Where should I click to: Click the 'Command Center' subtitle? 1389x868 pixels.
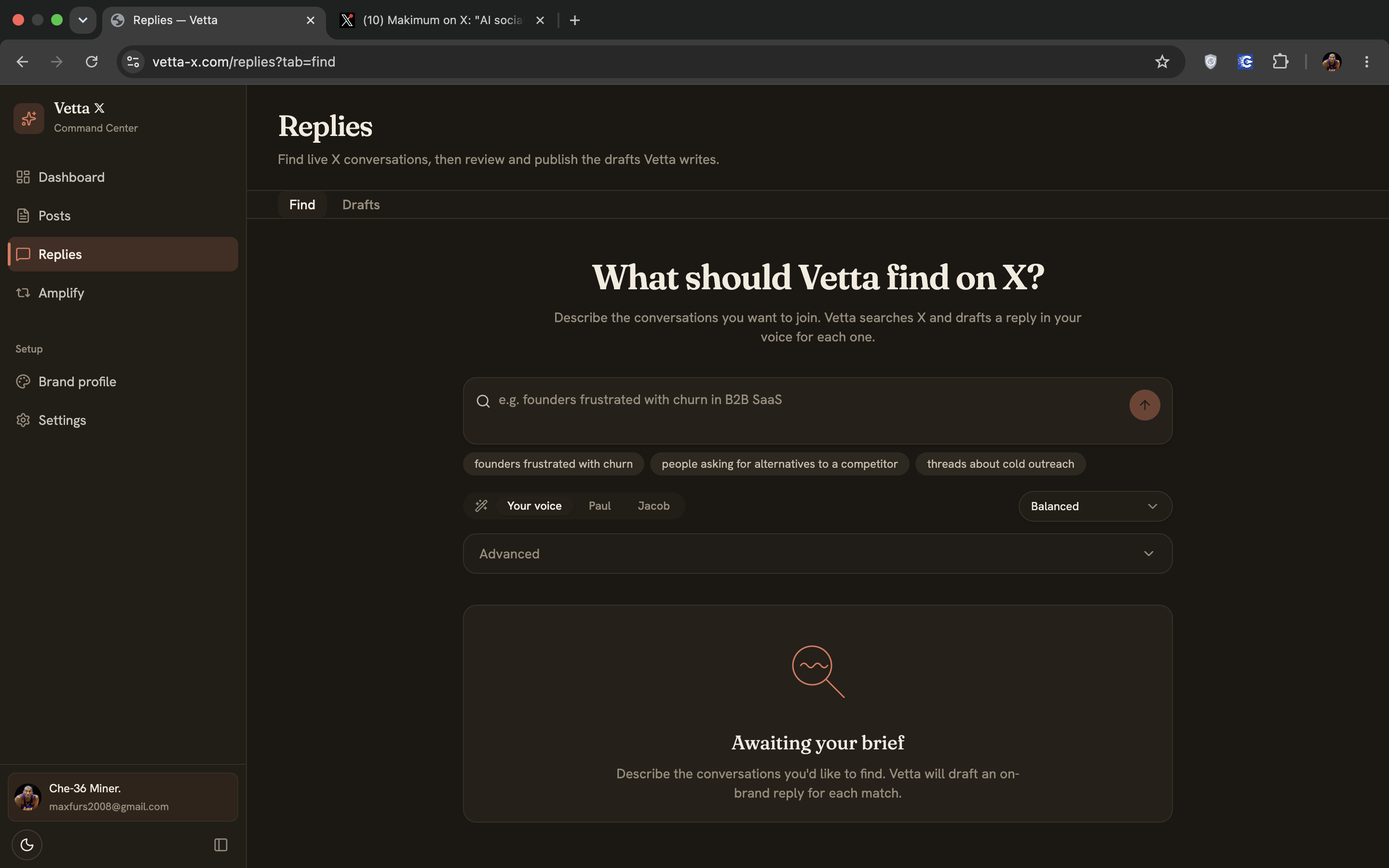(96, 128)
